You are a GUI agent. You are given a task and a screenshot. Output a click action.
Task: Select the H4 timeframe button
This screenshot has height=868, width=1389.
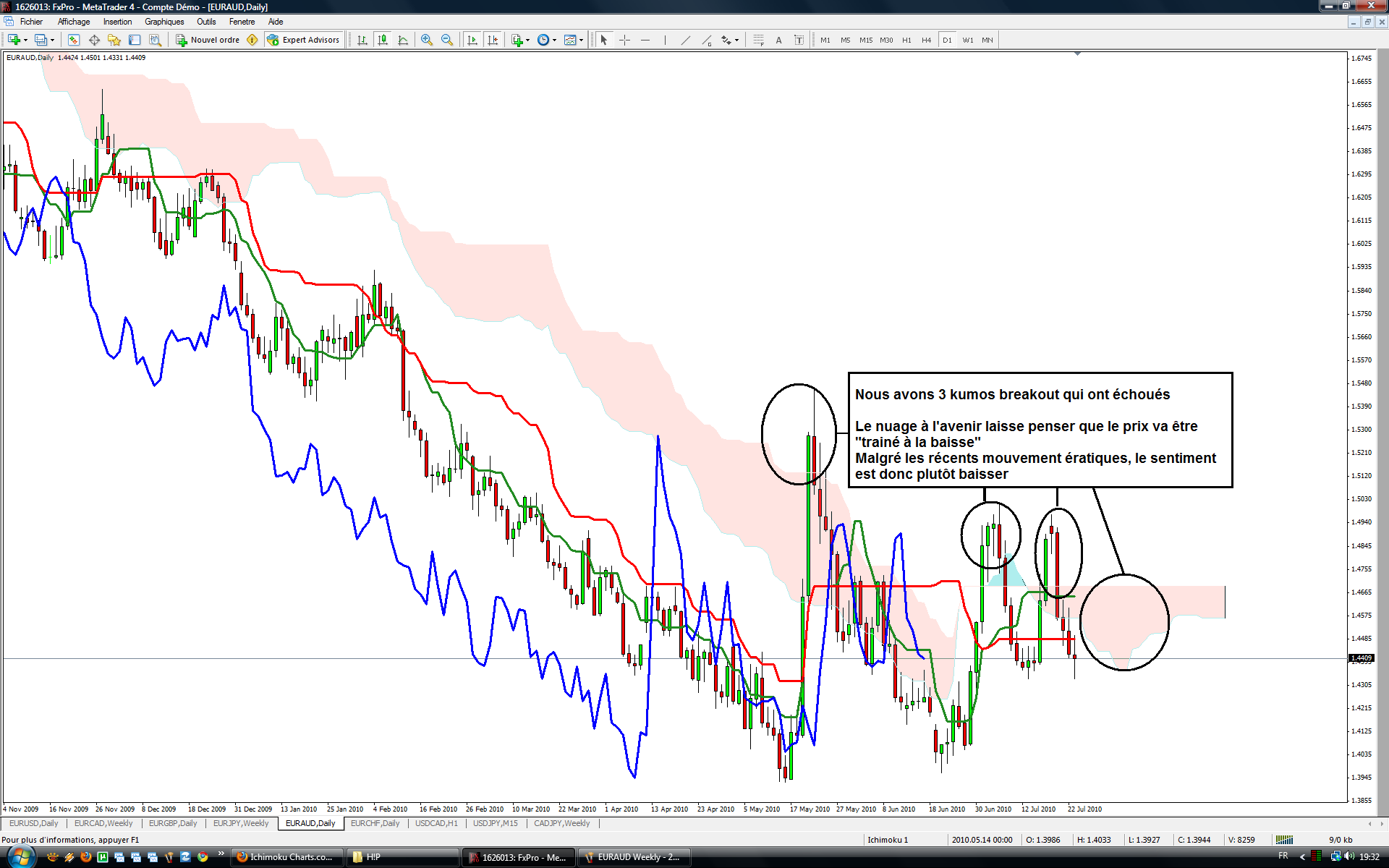coord(926,40)
